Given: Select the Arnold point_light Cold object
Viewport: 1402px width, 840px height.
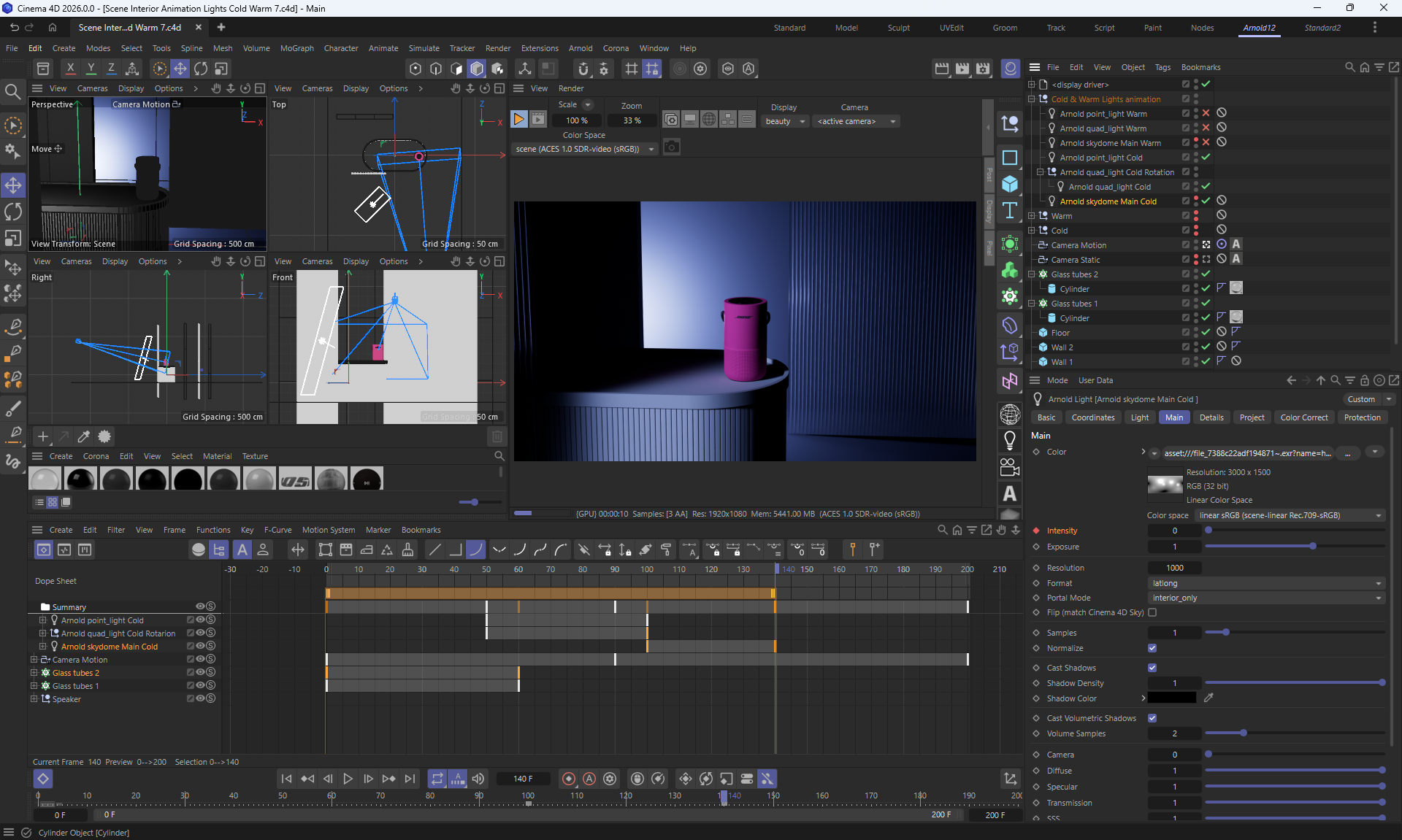Looking at the screenshot, I should point(1100,158).
